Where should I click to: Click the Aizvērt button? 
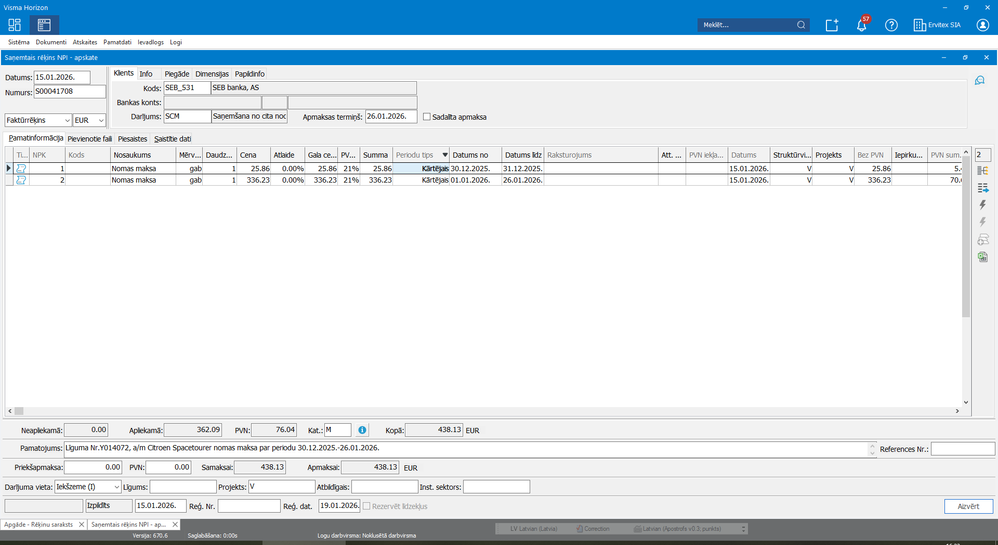click(968, 506)
